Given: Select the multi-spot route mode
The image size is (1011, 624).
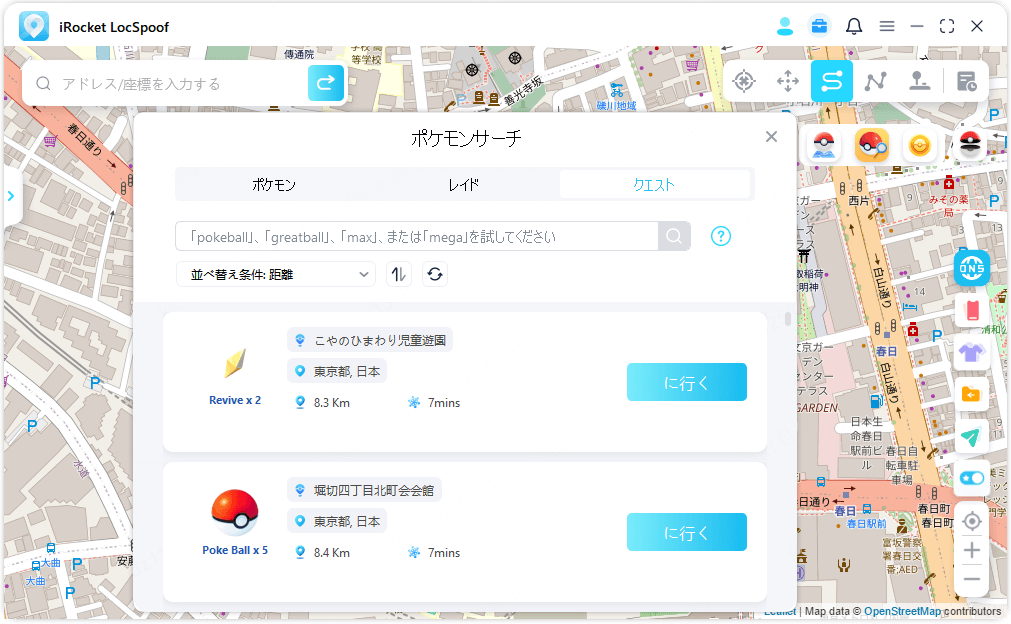Looking at the screenshot, I should coord(876,81).
